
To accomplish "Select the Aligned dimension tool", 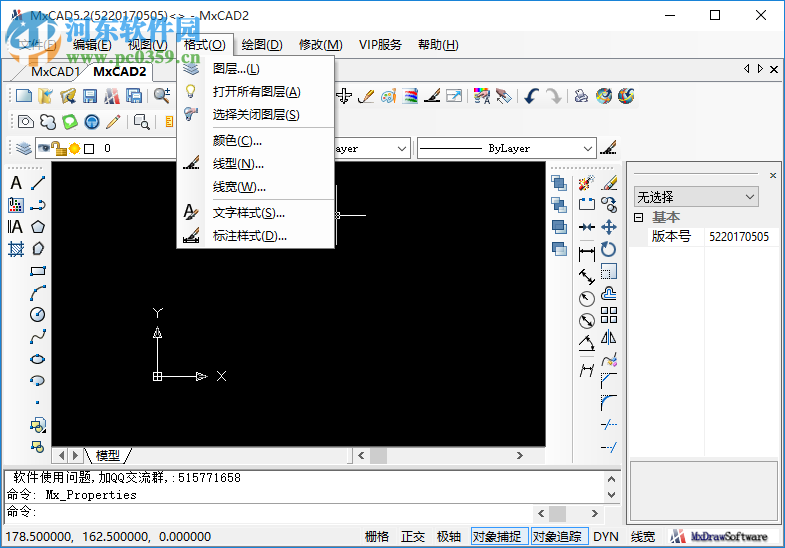I will pos(587,276).
